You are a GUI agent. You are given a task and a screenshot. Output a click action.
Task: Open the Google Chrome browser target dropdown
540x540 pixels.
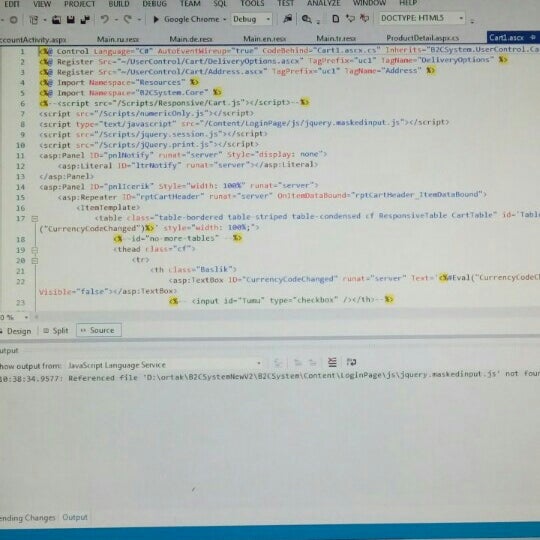[x=225, y=19]
